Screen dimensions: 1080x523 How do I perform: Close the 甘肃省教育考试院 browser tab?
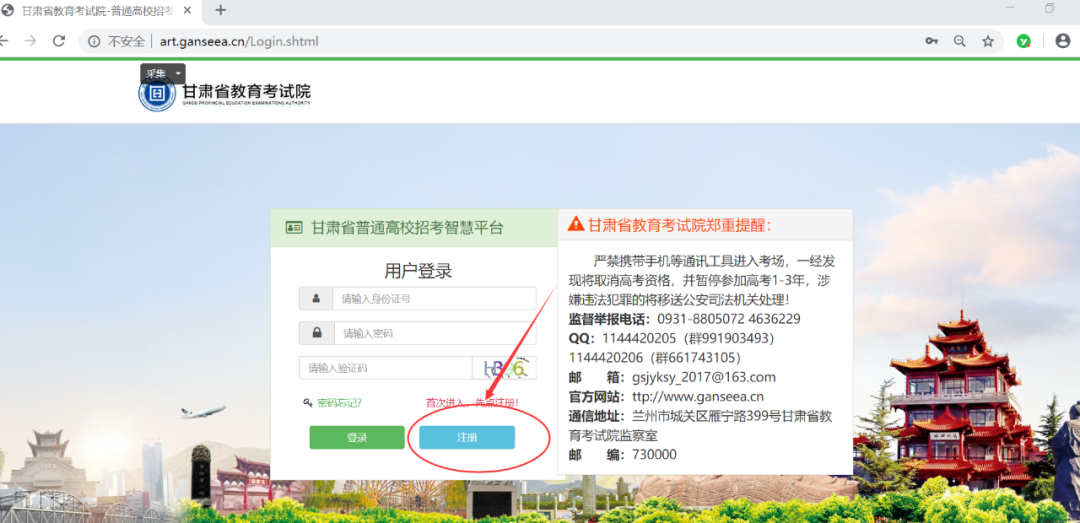187,10
